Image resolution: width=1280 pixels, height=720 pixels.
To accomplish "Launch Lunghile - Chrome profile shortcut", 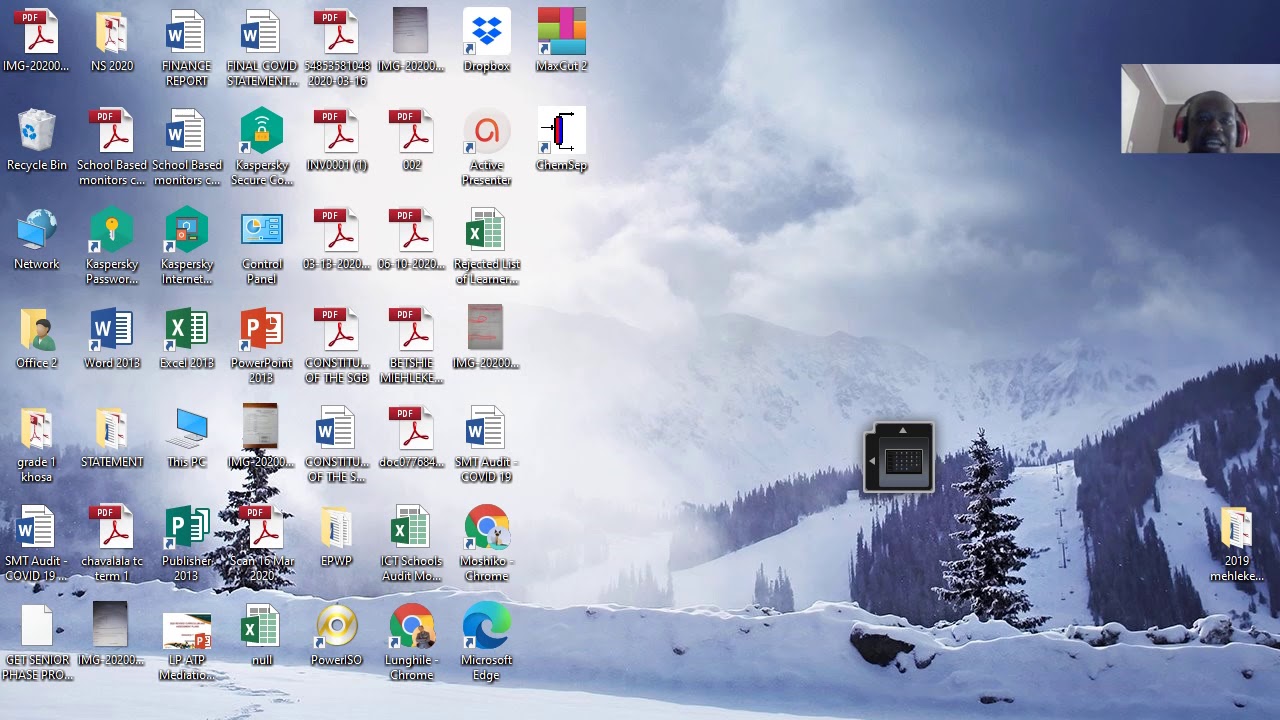I will pyautogui.click(x=412, y=642).
